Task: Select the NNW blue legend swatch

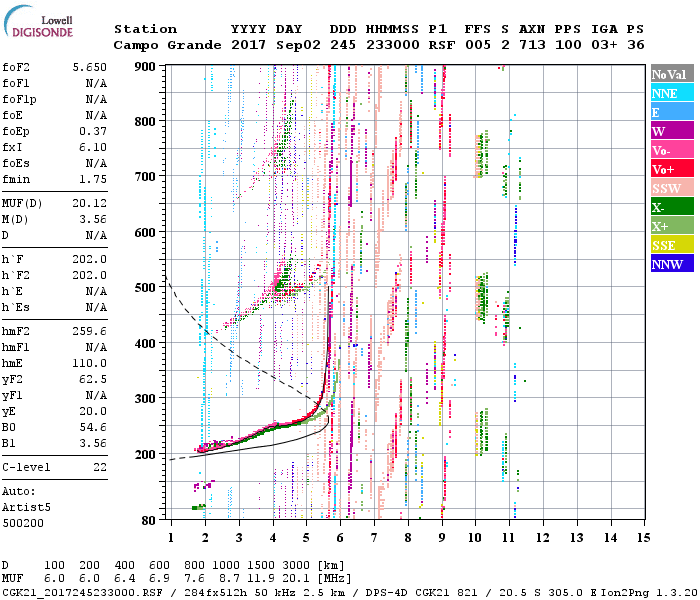Action: coord(670,265)
